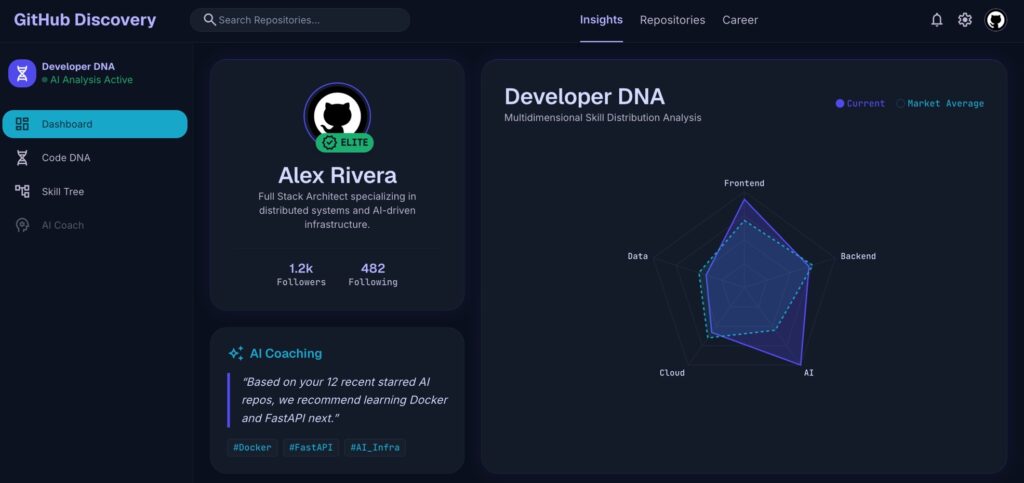Click the Backend axis label on radar
Screen dimensions: 1024x483
(x=858, y=256)
